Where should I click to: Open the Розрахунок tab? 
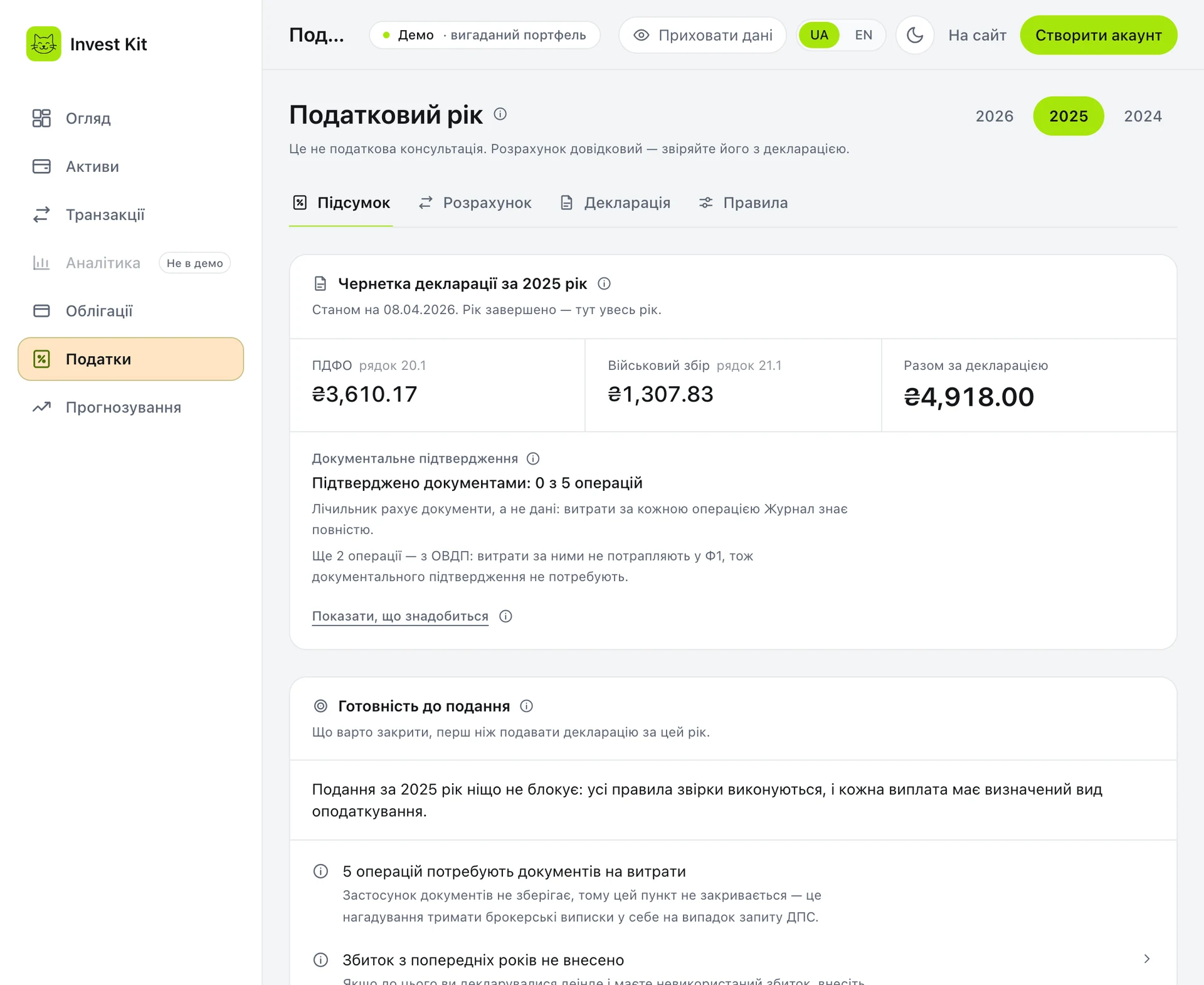(475, 203)
